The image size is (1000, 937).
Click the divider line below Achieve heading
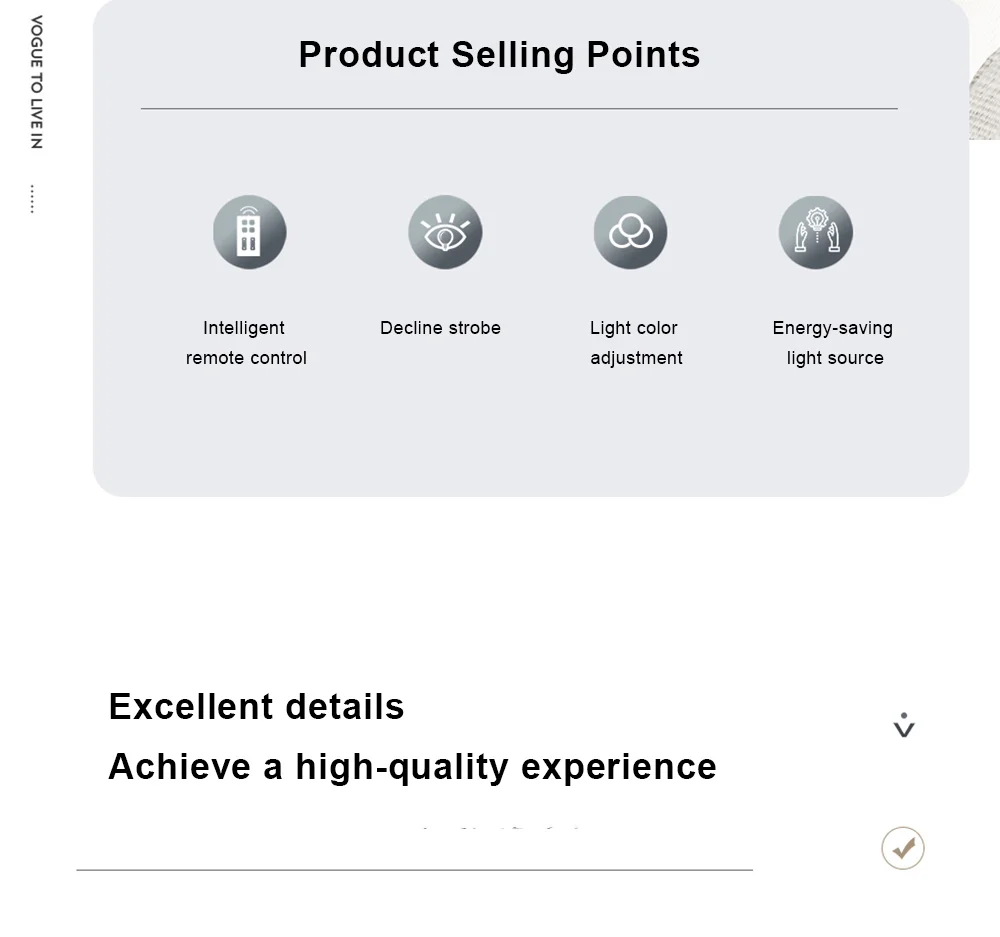click(415, 869)
